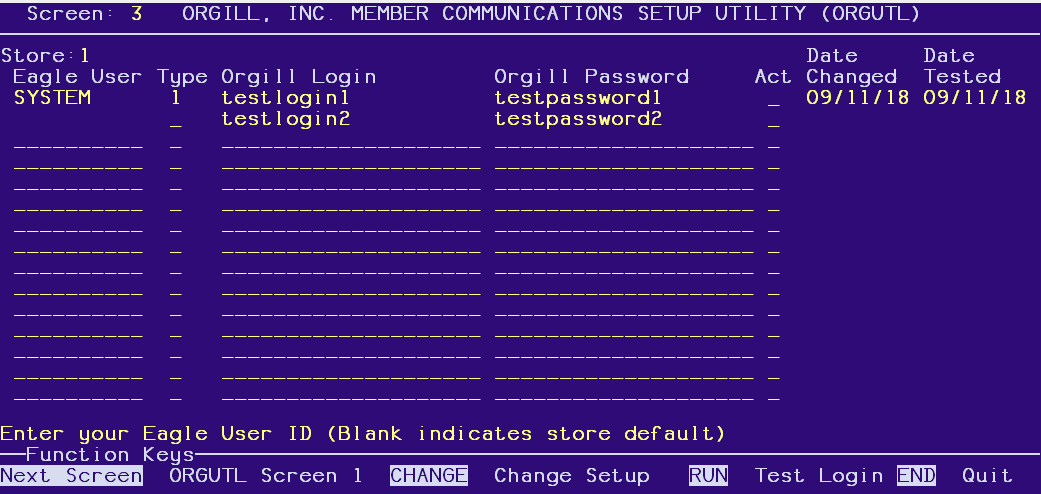Click the testlogin1 Orgill Login field
Viewport: 1041px width, 494px height.
pyautogui.click(x=286, y=98)
